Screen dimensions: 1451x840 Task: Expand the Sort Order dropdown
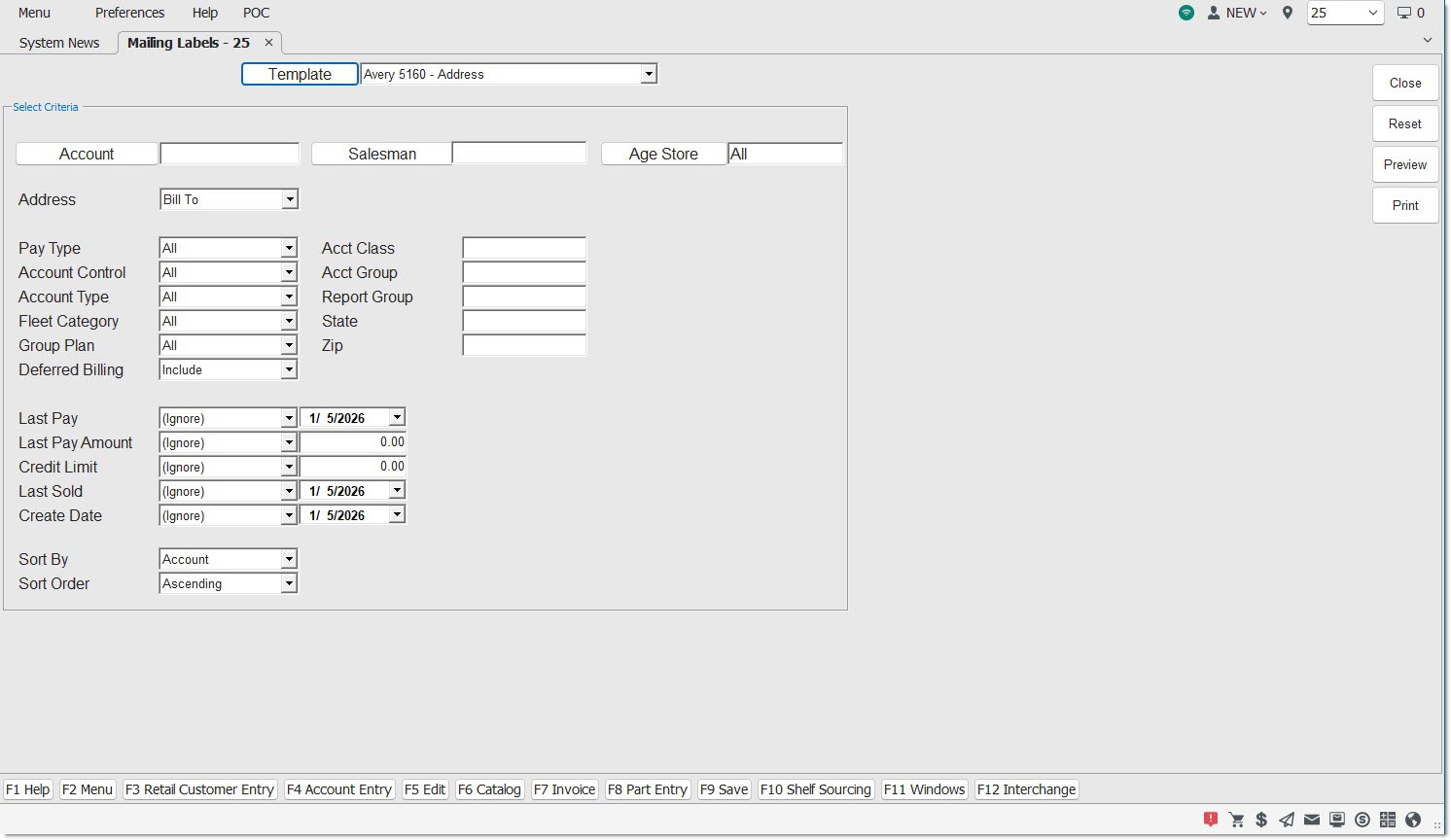pyautogui.click(x=289, y=583)
